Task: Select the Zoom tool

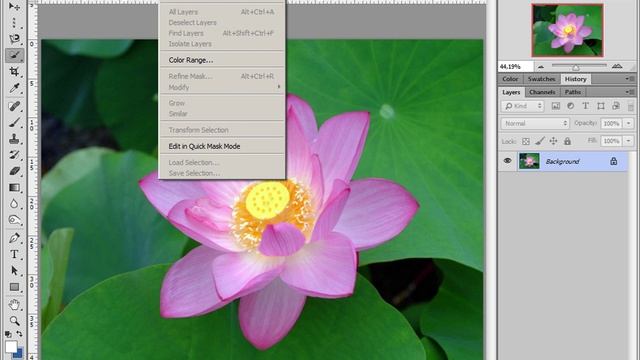Action: tap(14, 321)
